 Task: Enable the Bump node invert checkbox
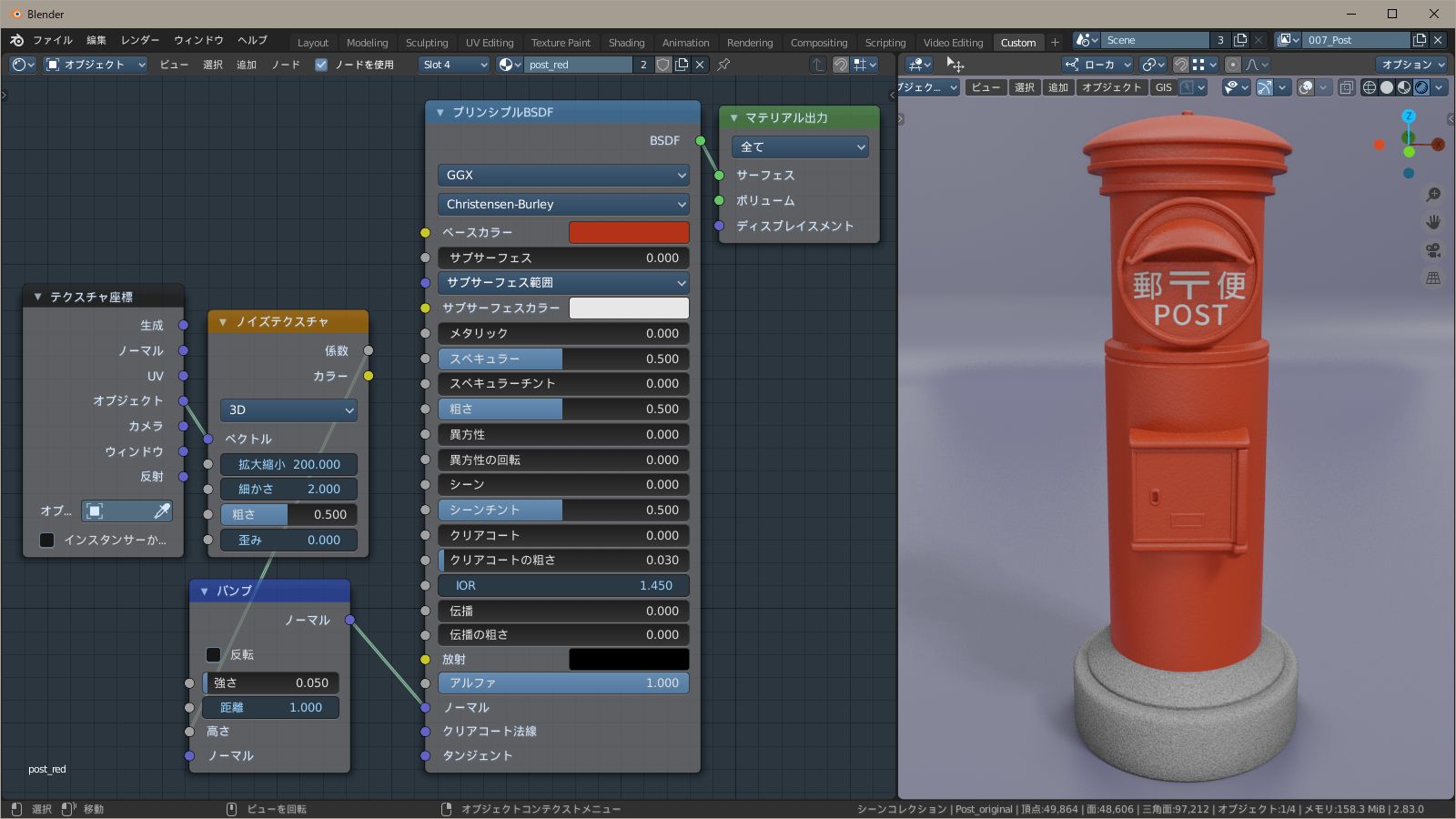pyautogui.click(x=213, y=654)
